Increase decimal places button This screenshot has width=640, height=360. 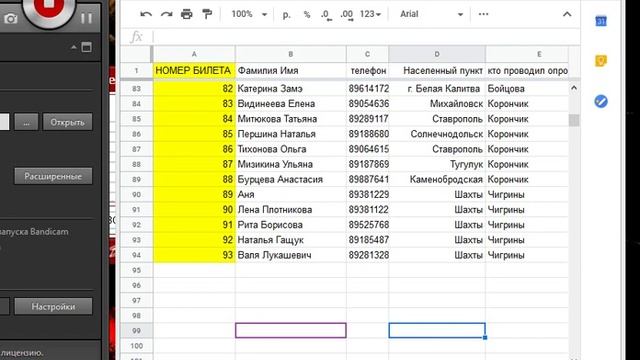click(x=347, y=15)
